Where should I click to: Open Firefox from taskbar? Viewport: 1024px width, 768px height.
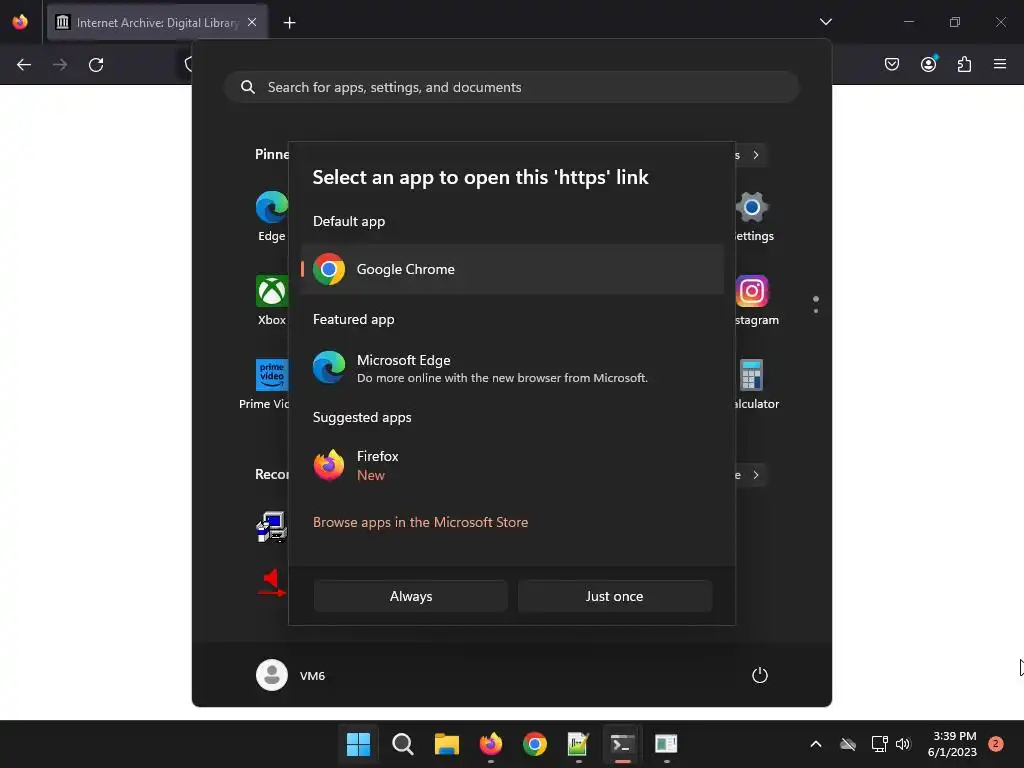pyautogui.click(x=490, y=744)
